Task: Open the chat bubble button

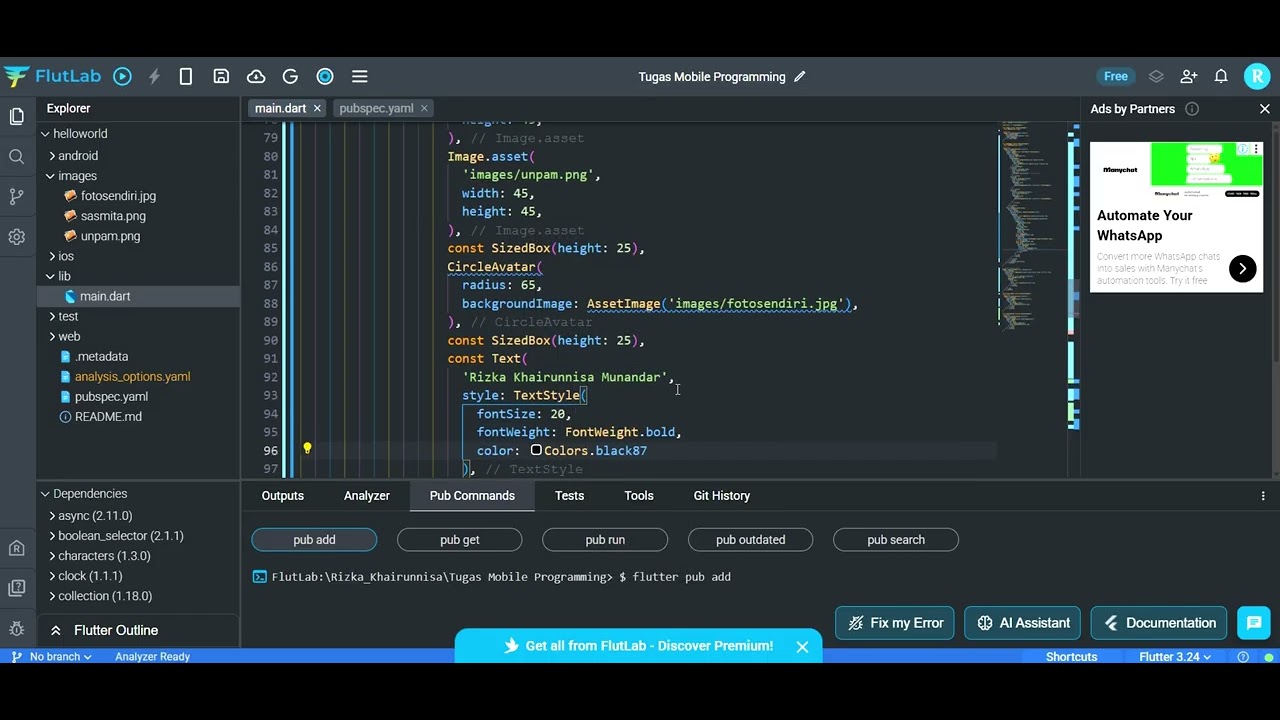Action: [x=1253, y=623]
